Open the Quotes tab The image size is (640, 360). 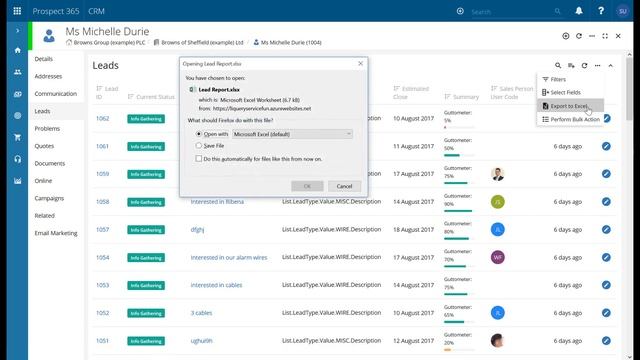point(44,146)
